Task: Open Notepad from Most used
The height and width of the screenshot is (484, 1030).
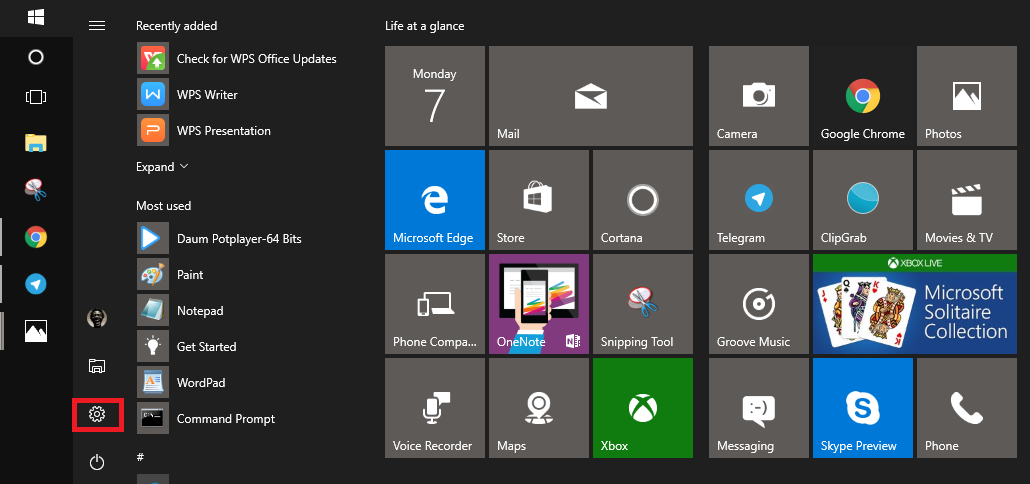Action: (180, 311)
